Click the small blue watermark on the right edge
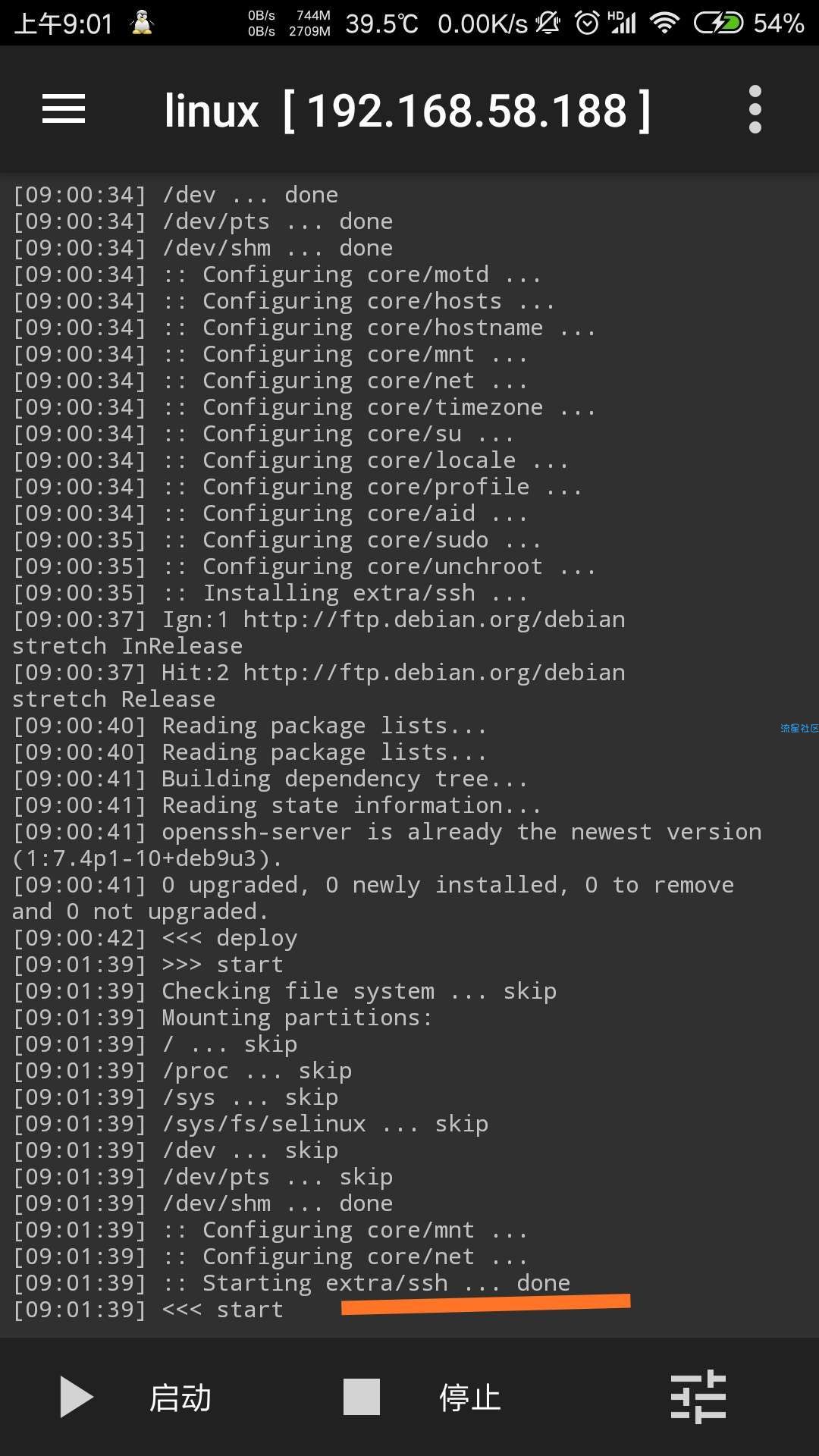 (799, 728)
